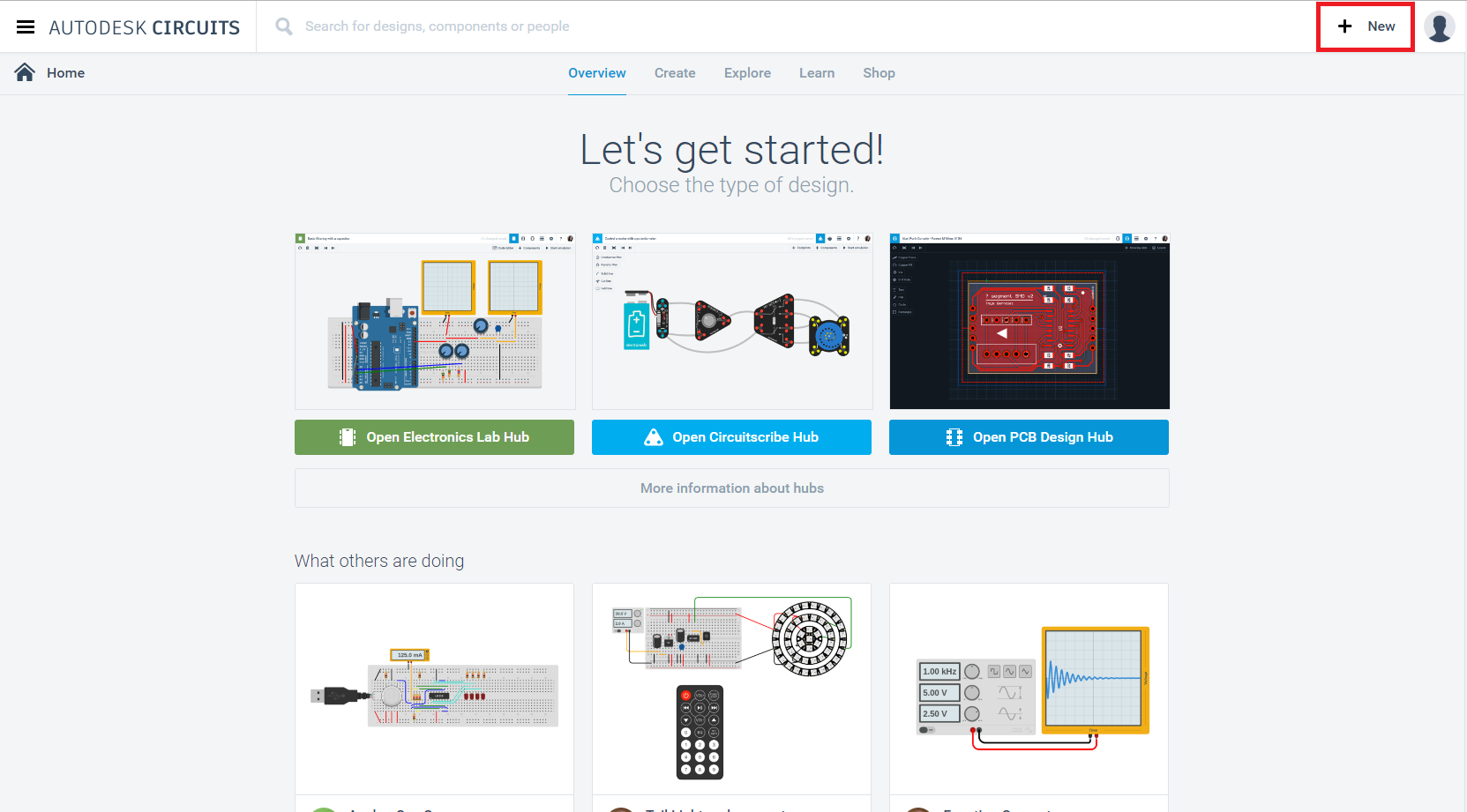
Task: Click Open PCB Design Hub button
Action: 1029,437
